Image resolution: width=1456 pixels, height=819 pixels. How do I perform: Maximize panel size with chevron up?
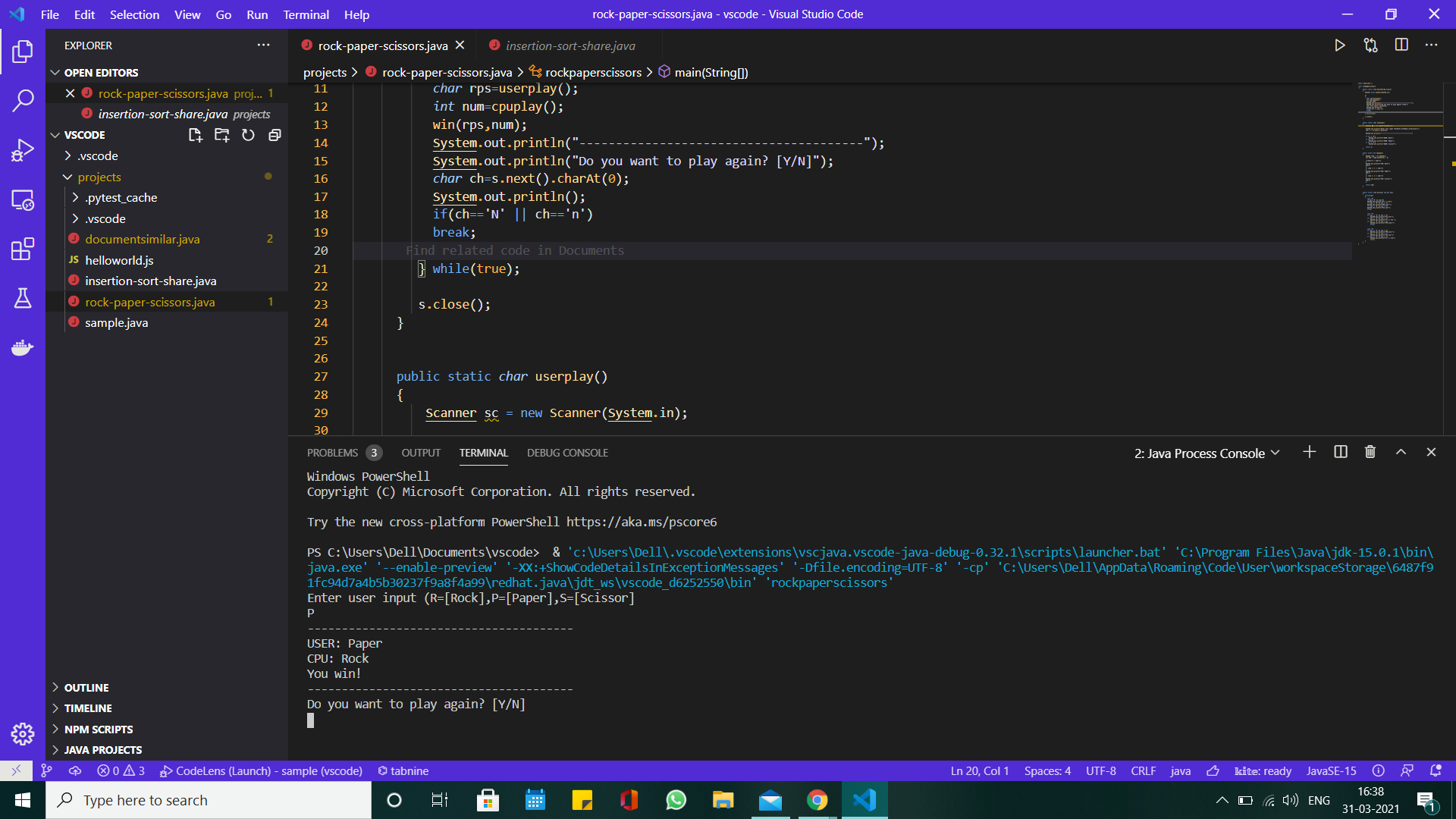1401,453
